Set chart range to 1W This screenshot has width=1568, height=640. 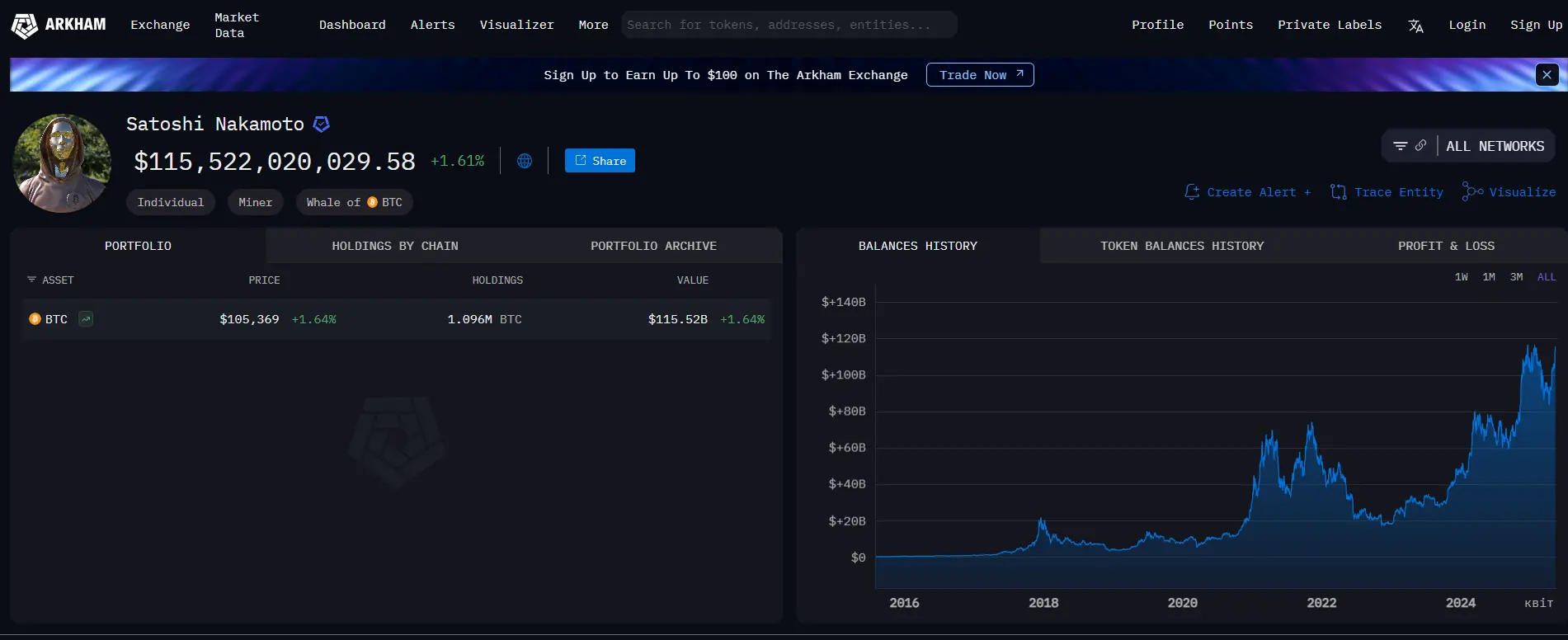[1462, 277]
